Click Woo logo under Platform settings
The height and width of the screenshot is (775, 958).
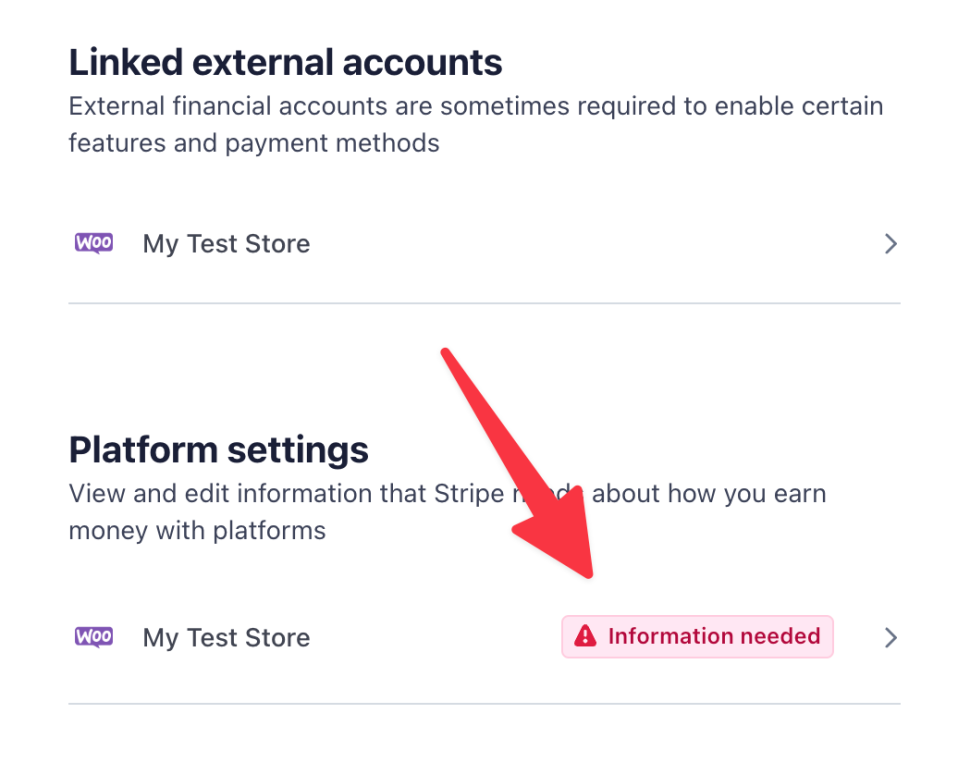pos(94,637)
